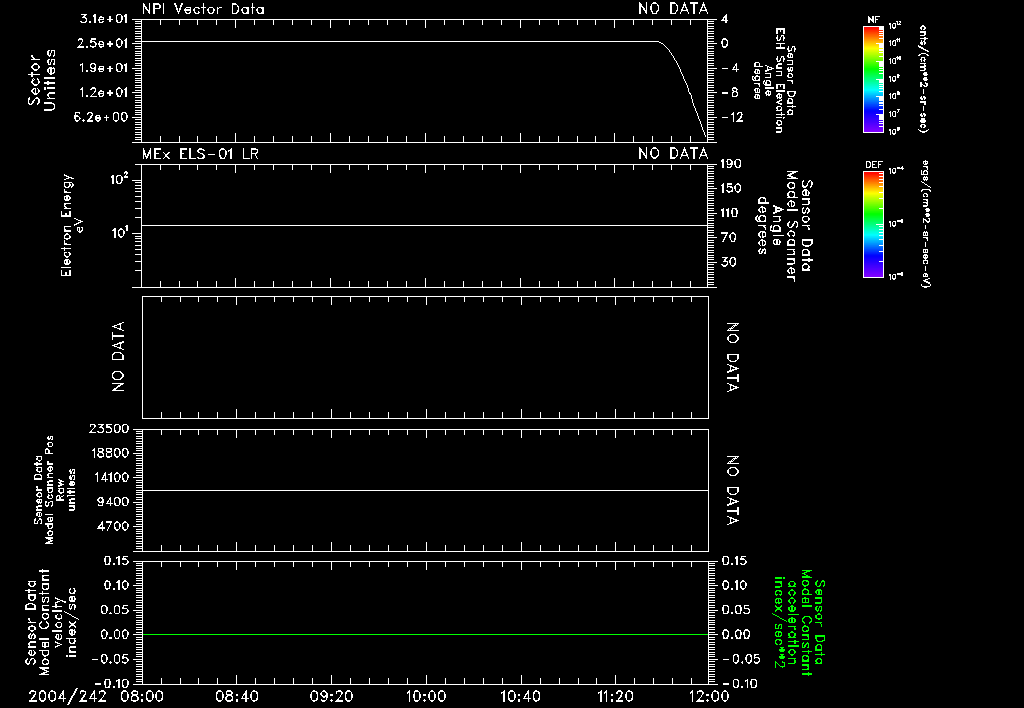Click the 'NF' label above the color bar

pyautogui.click(x=873, y=20)
